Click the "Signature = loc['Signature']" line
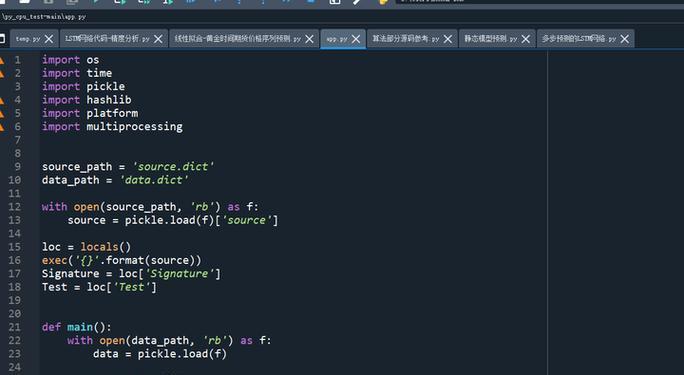The width and height of the screenshot is (684, 375). click(x=131, y=274)
